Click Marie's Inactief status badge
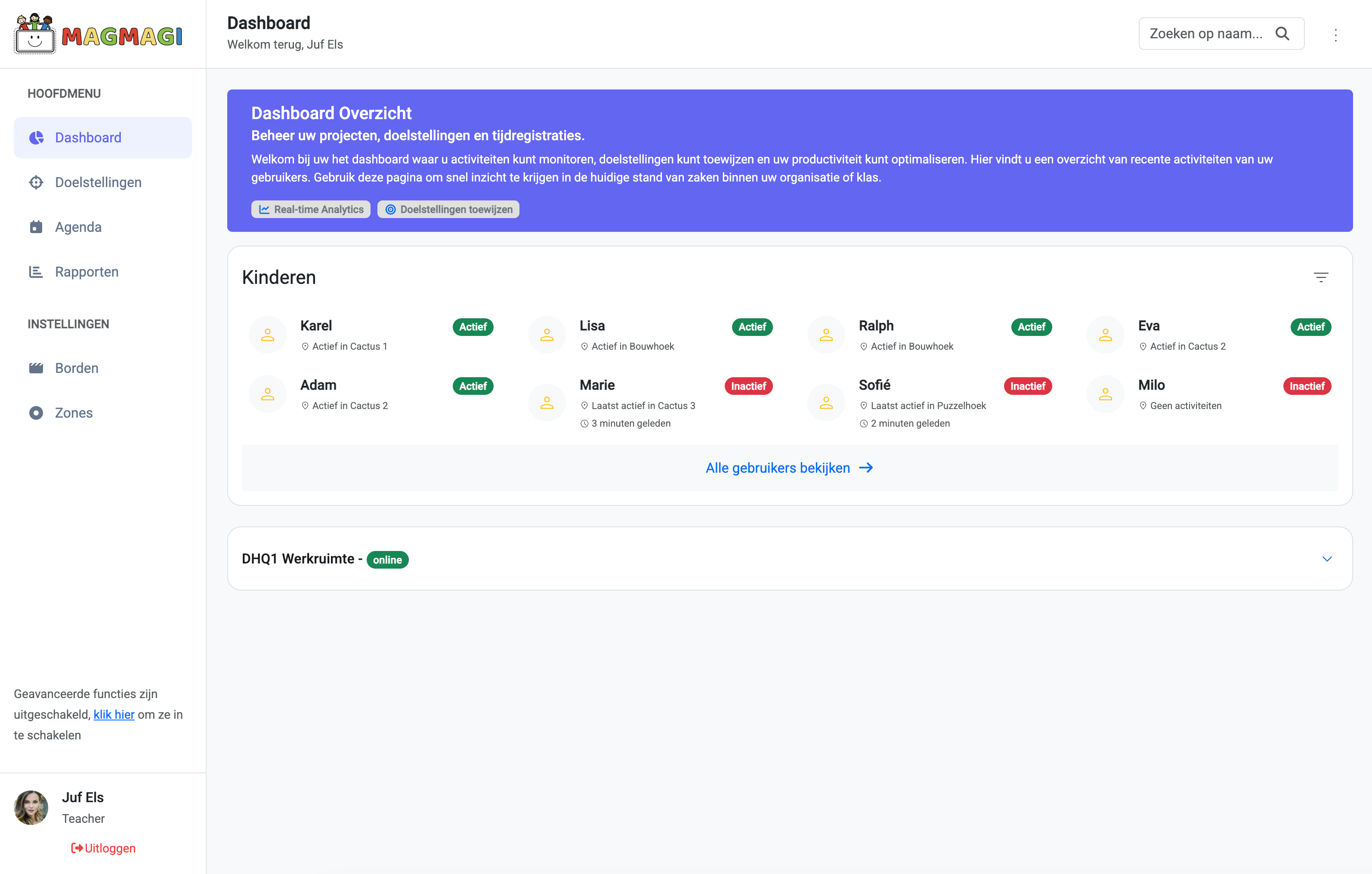This screenshot has height=874, width=1372. tap(748, 386)
